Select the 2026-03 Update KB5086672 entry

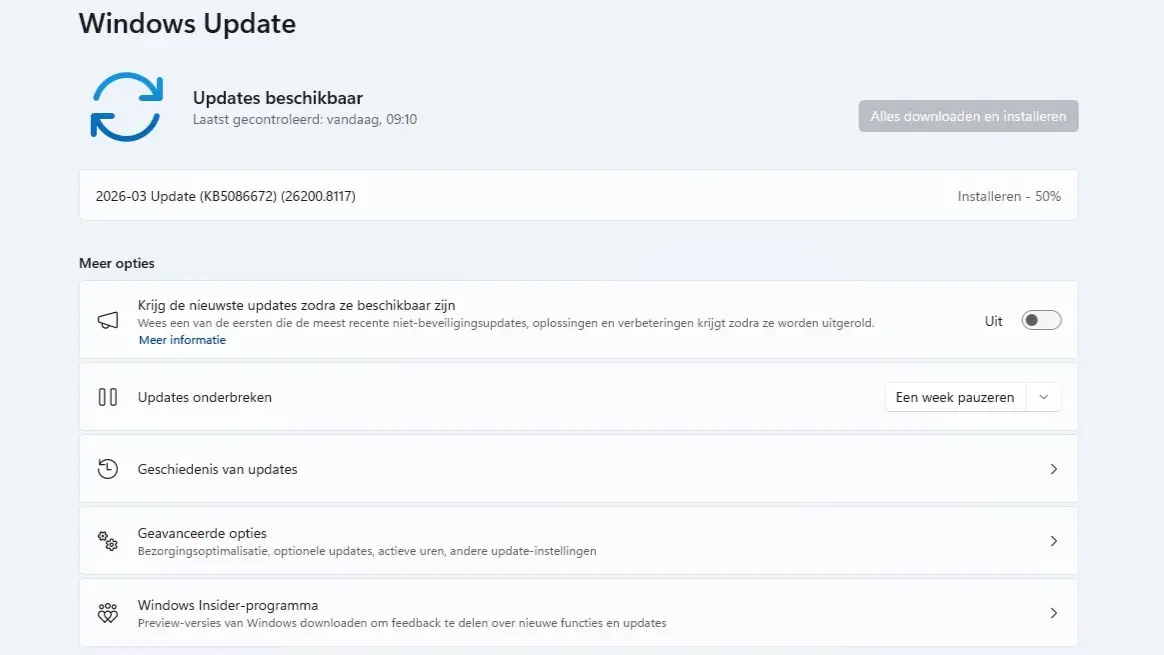[x=225, y=196]
